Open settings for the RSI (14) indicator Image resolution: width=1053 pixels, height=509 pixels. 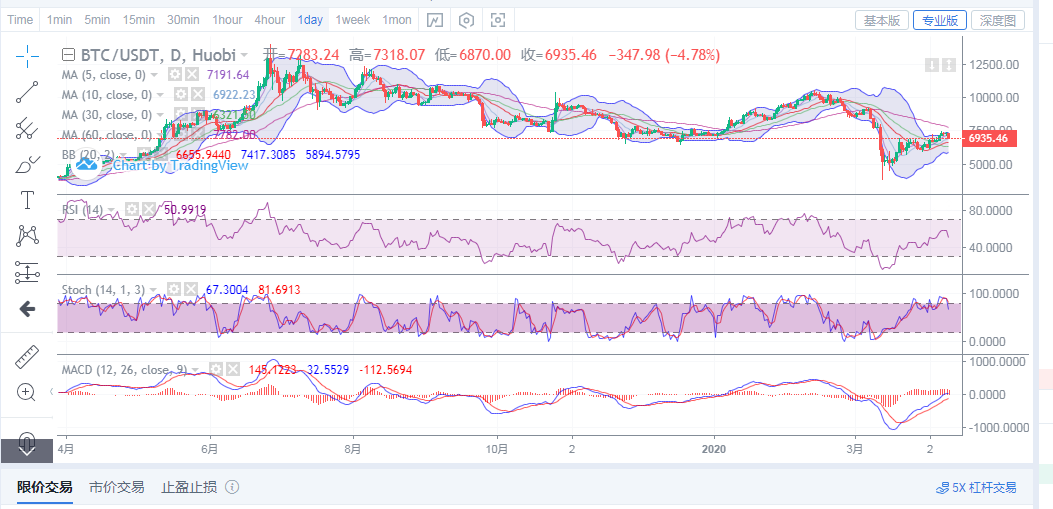[x=131, y=209]
